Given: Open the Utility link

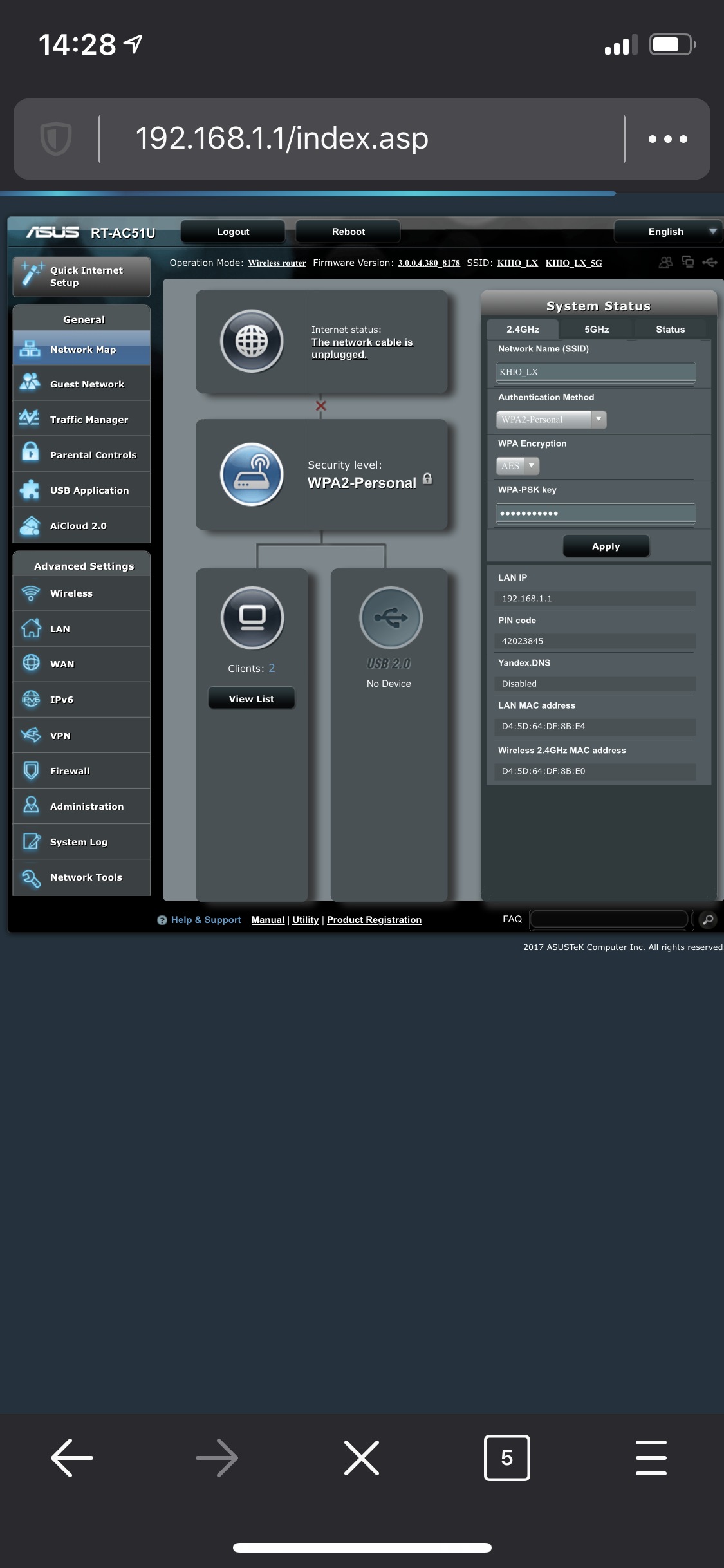Looking at the screenshot, I should (305, 920).
